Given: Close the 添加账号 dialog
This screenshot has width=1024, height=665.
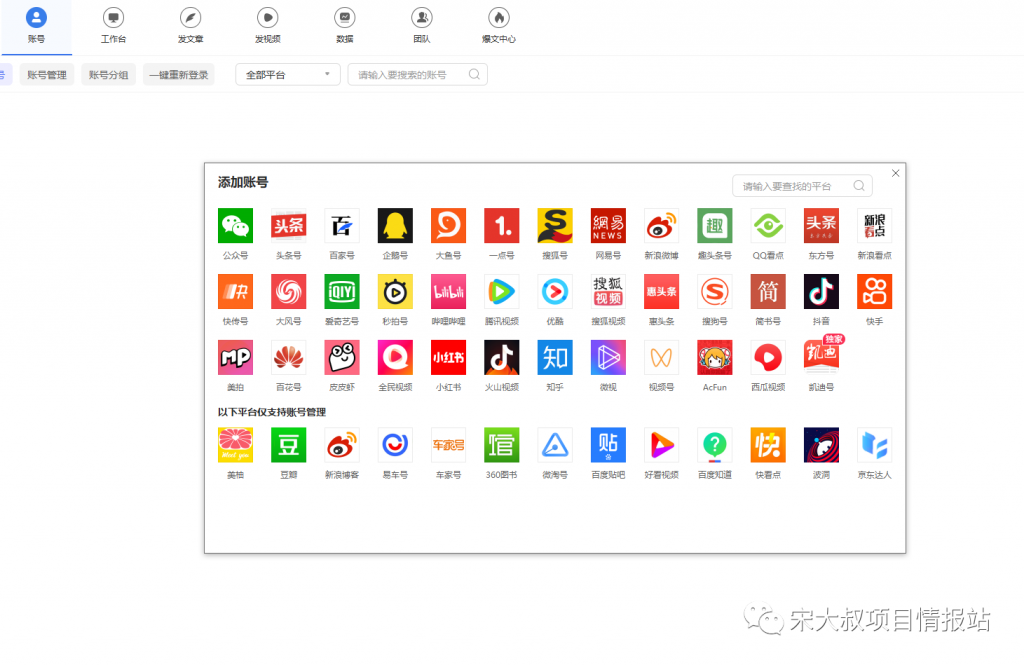Looking at the screenshot, I should 895,173.
